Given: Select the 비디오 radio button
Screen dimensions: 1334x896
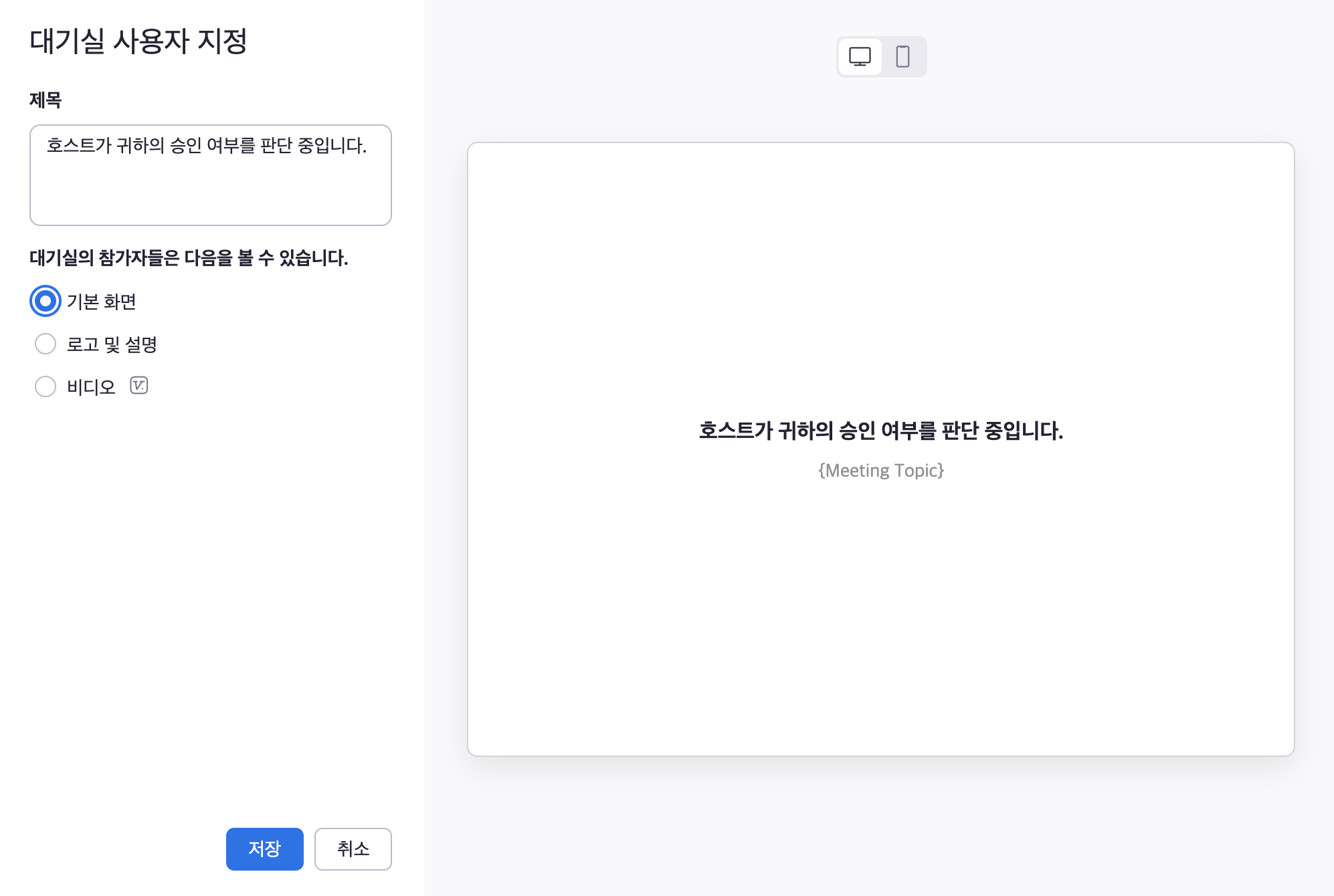Looking at the screenshot, I should [x=45, y=386].
